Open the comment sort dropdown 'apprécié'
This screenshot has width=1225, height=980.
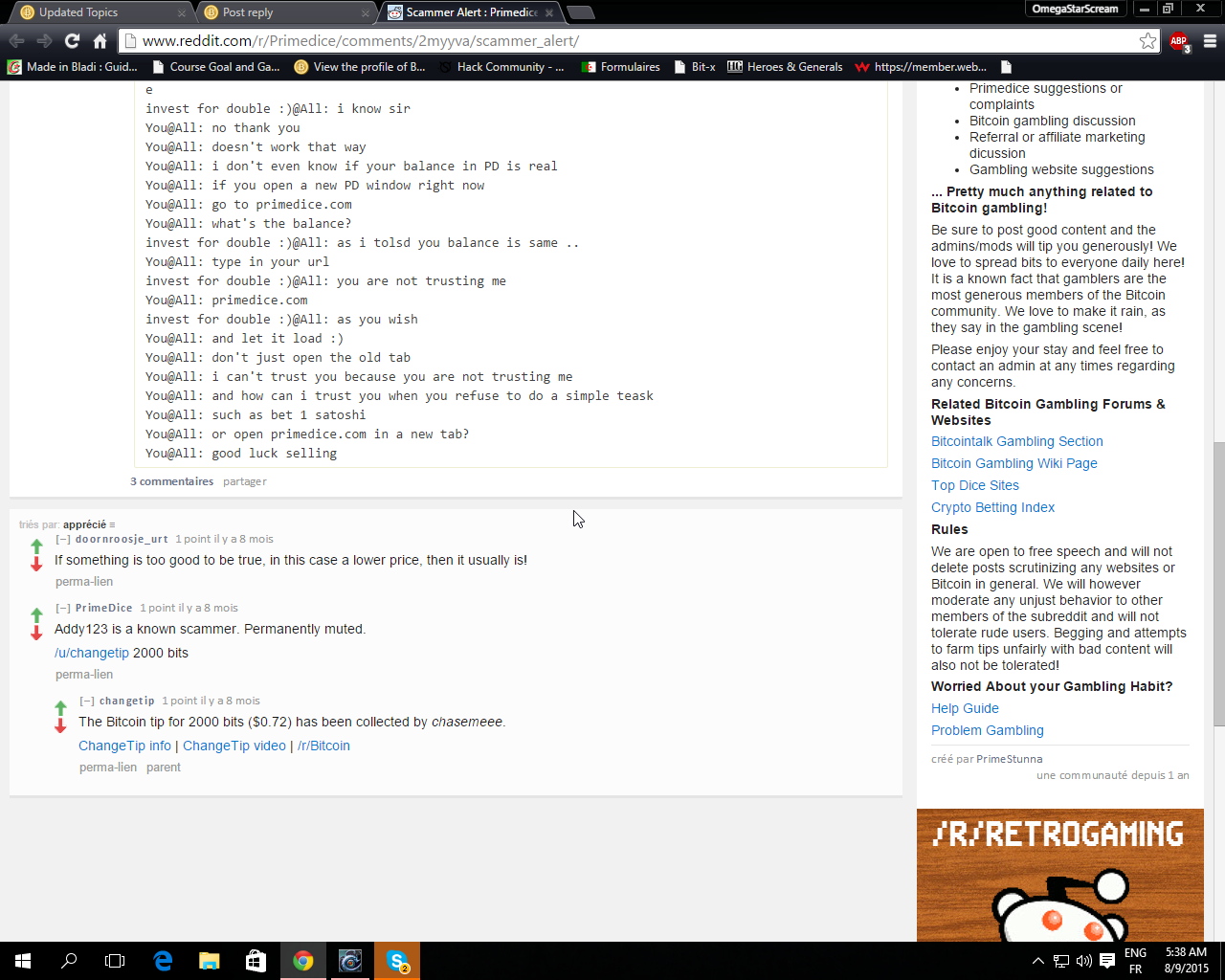tap(89, 524)
